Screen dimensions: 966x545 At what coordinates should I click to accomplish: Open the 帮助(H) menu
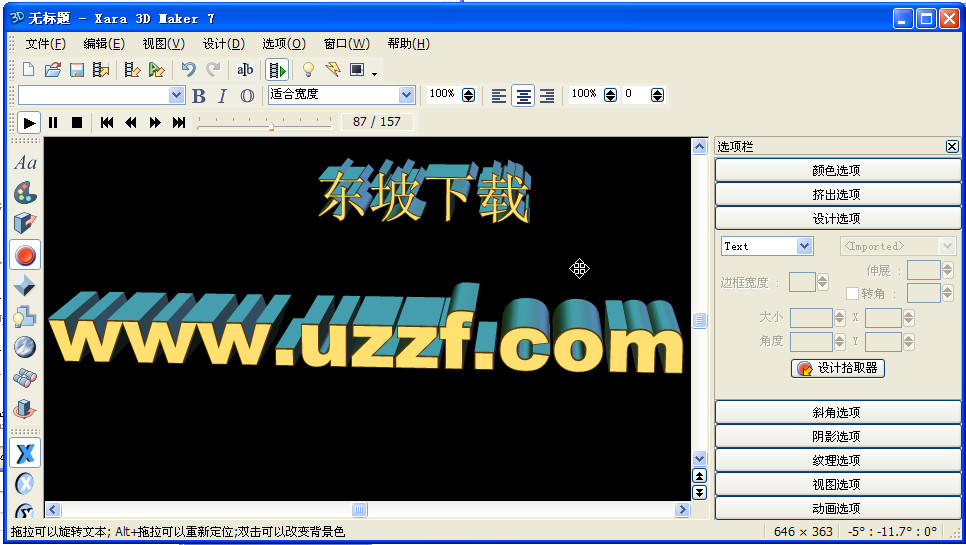[x=408, y=44]
